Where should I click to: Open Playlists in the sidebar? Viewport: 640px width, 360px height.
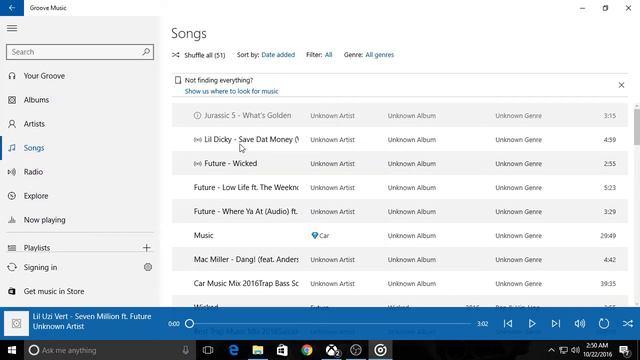(37, 248)
